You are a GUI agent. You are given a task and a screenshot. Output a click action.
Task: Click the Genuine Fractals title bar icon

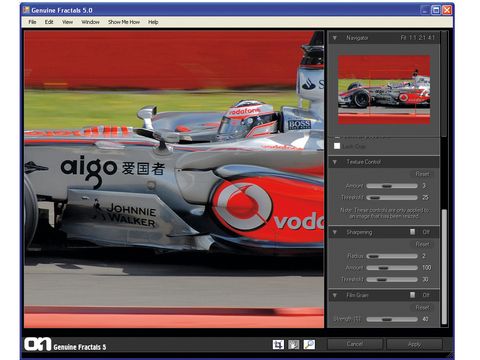click(x=26, y=10)
